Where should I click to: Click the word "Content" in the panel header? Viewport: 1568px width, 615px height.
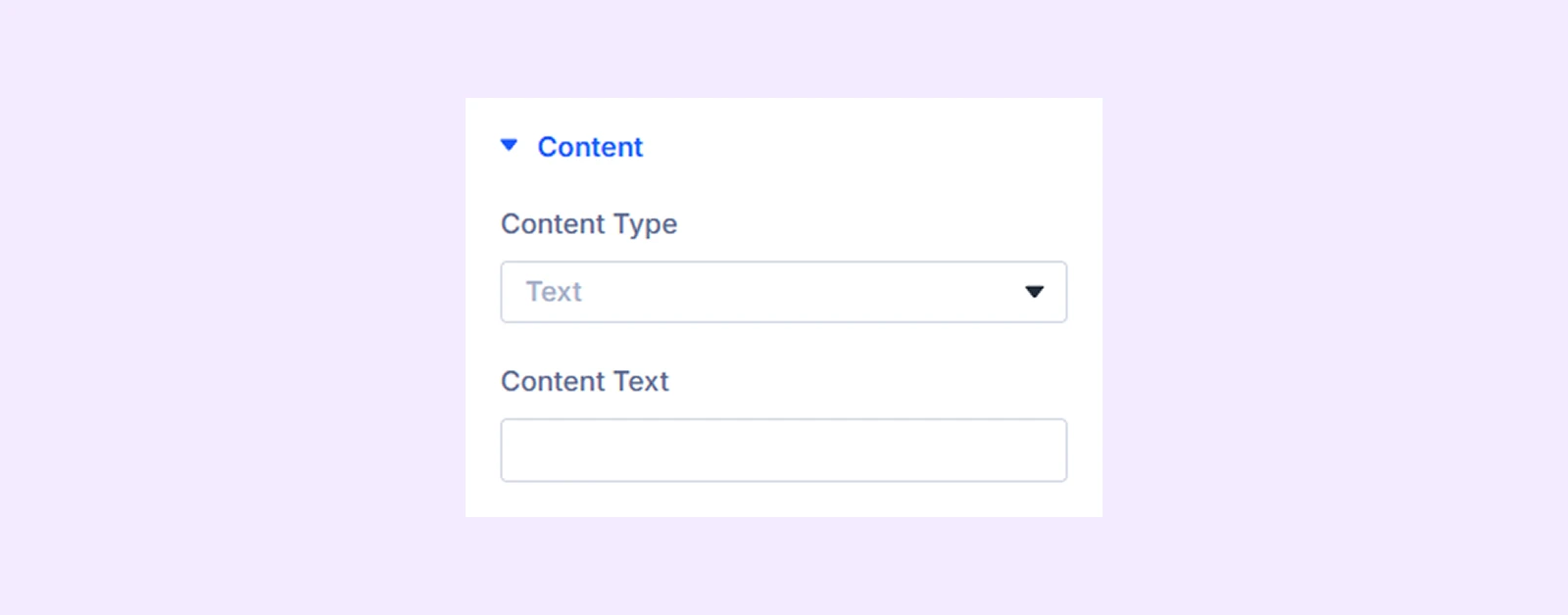pos(590,147)
